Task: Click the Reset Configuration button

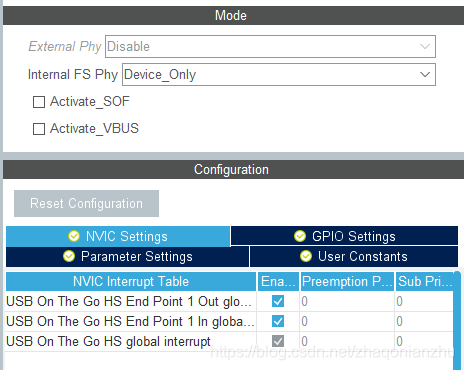Action: pos(86,203)
